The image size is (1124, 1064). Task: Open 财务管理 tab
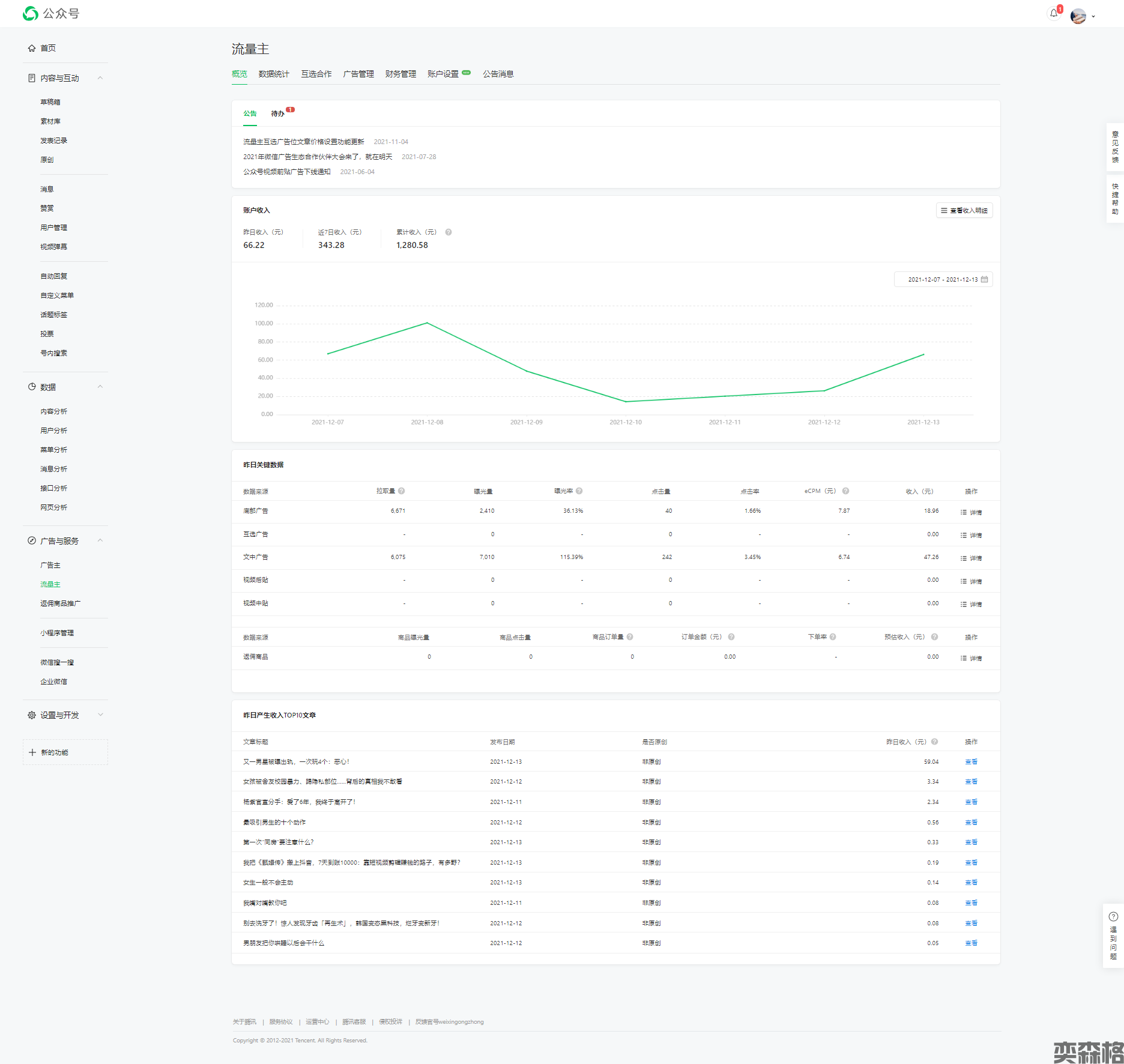point(400,74)
